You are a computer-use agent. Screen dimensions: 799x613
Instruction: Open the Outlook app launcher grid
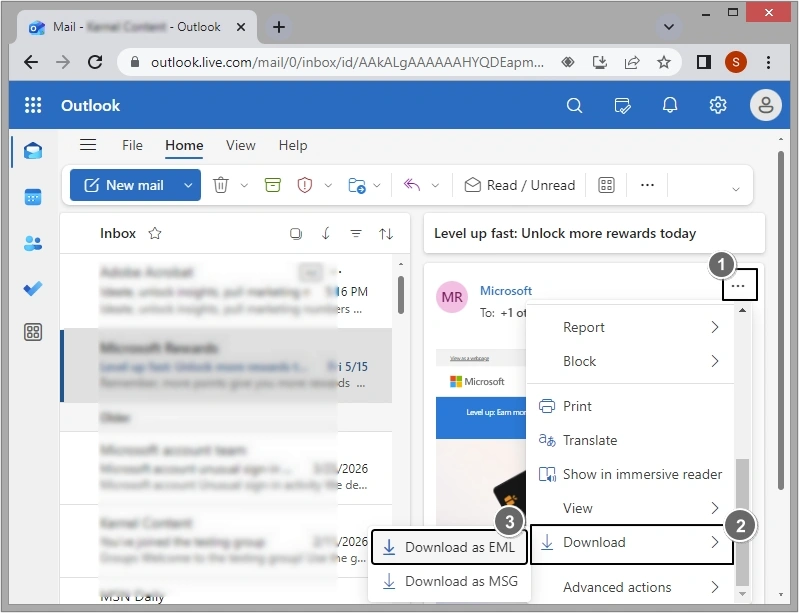pos(33,105)
